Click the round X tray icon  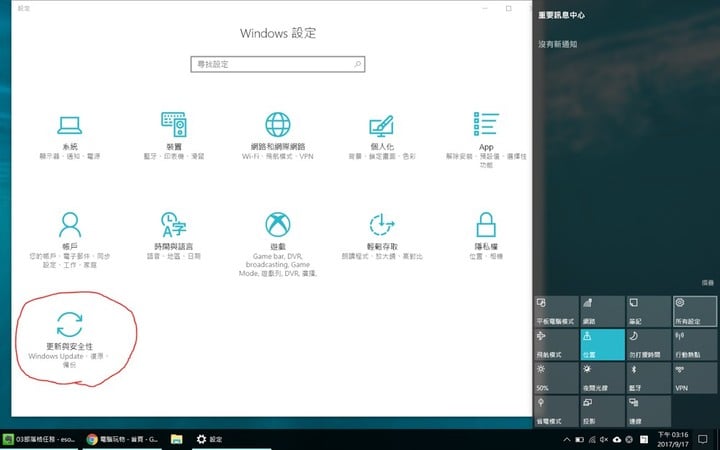[x=630, y=439]
